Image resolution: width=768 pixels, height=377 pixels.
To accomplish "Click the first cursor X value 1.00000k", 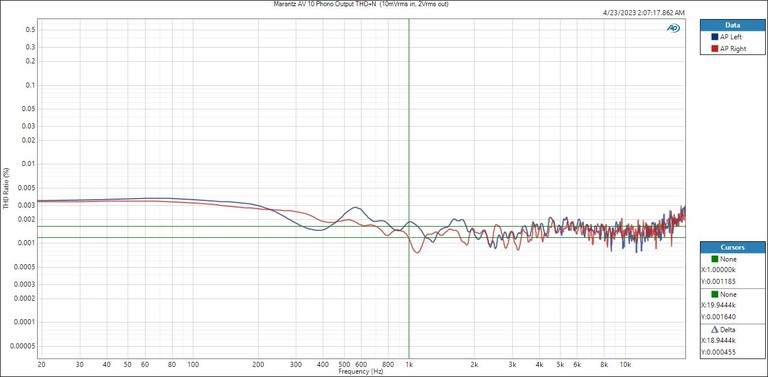I will (x=719, y=271).
